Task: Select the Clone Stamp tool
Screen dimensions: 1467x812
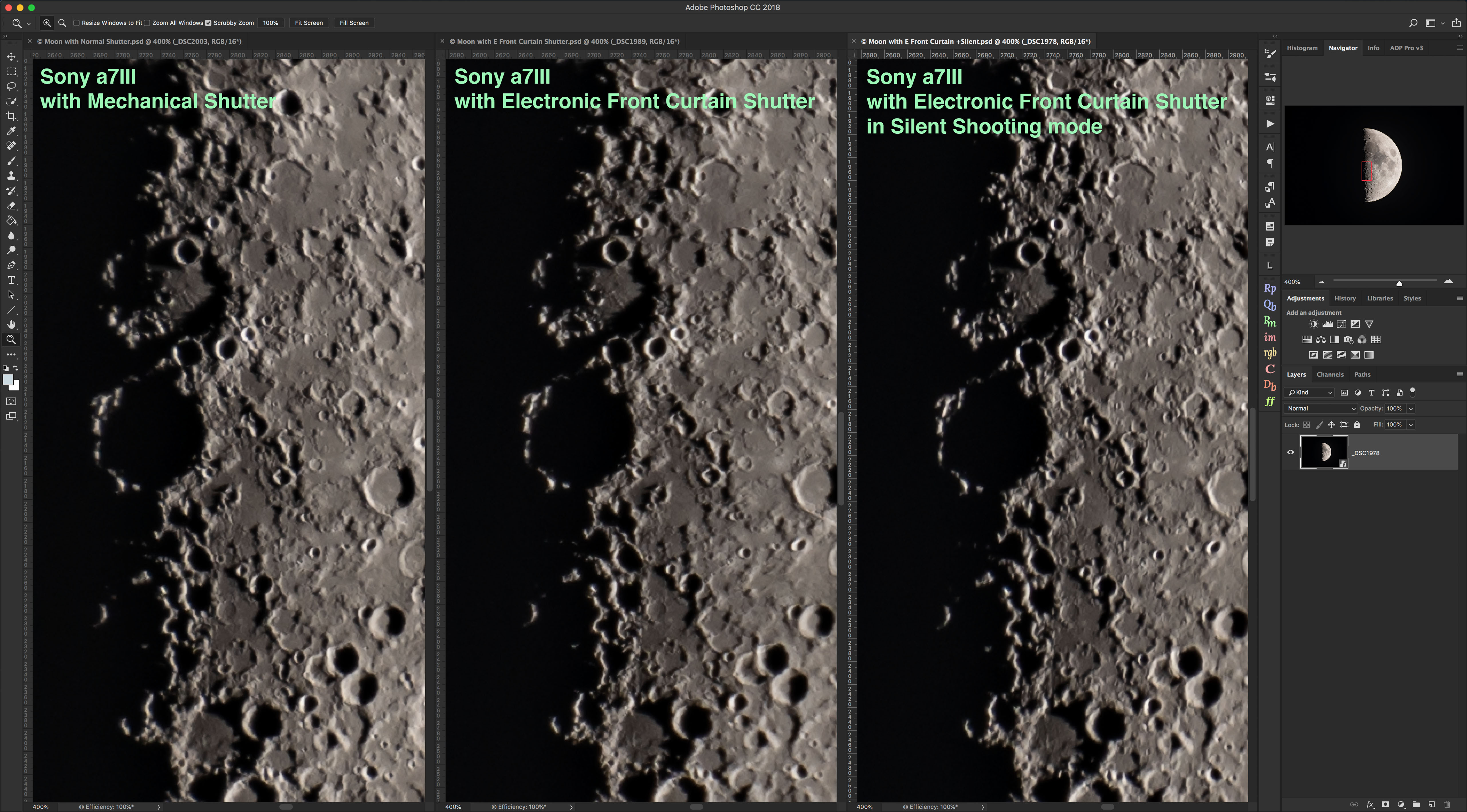Action: 11,176
